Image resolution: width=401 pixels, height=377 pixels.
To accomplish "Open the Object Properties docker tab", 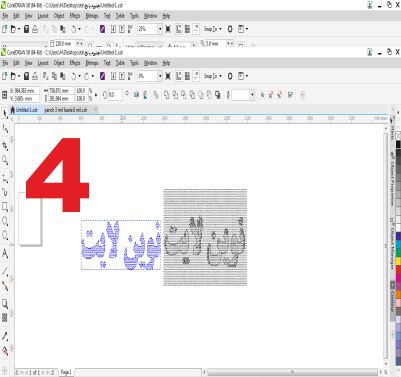I will coord(392,179).
